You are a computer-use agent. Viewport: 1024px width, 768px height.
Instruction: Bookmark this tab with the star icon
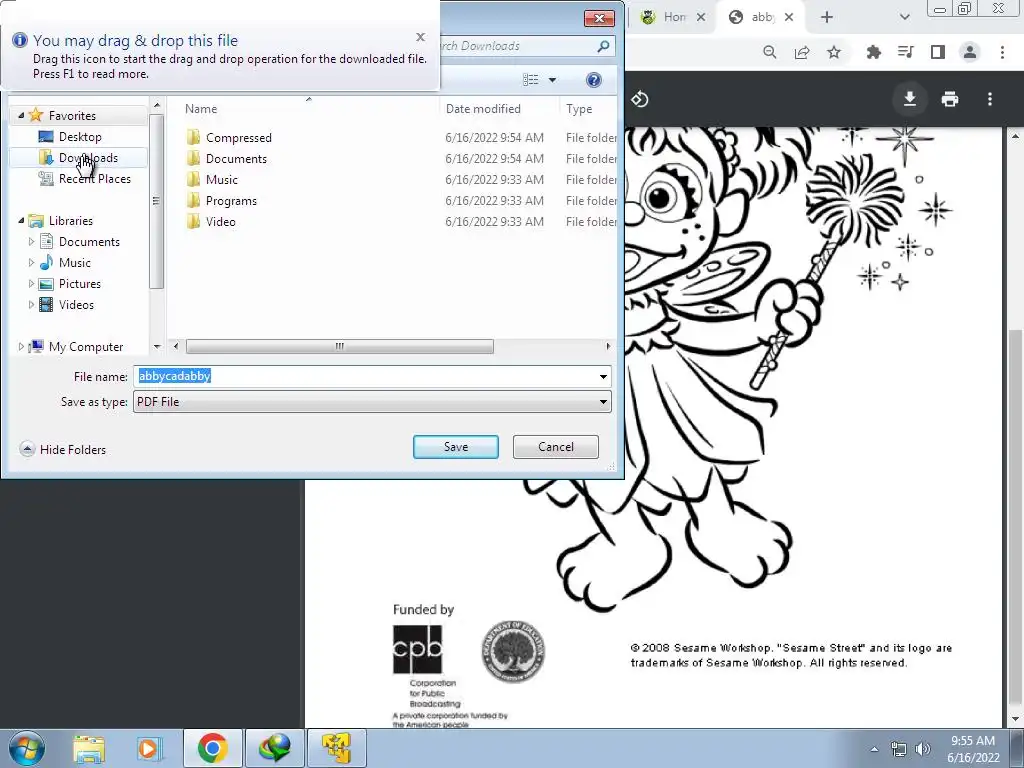click(x=834, y=52)
